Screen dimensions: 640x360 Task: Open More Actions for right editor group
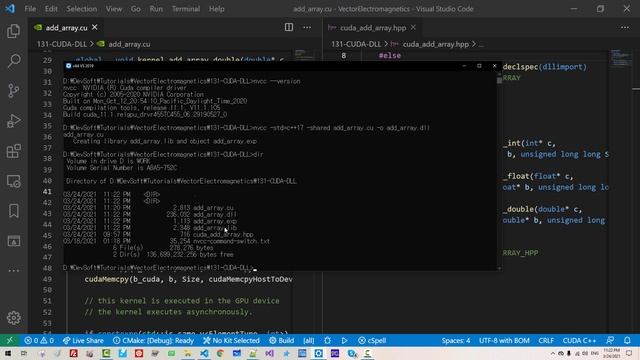(625, 27)
